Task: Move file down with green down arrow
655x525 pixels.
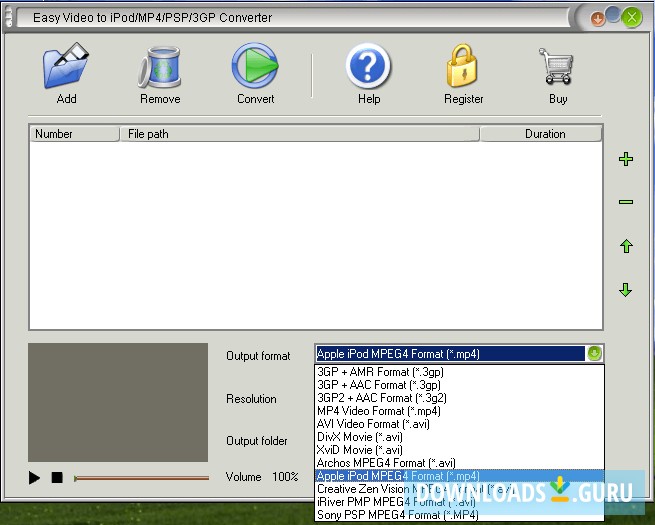Action: tap(625, 289)
